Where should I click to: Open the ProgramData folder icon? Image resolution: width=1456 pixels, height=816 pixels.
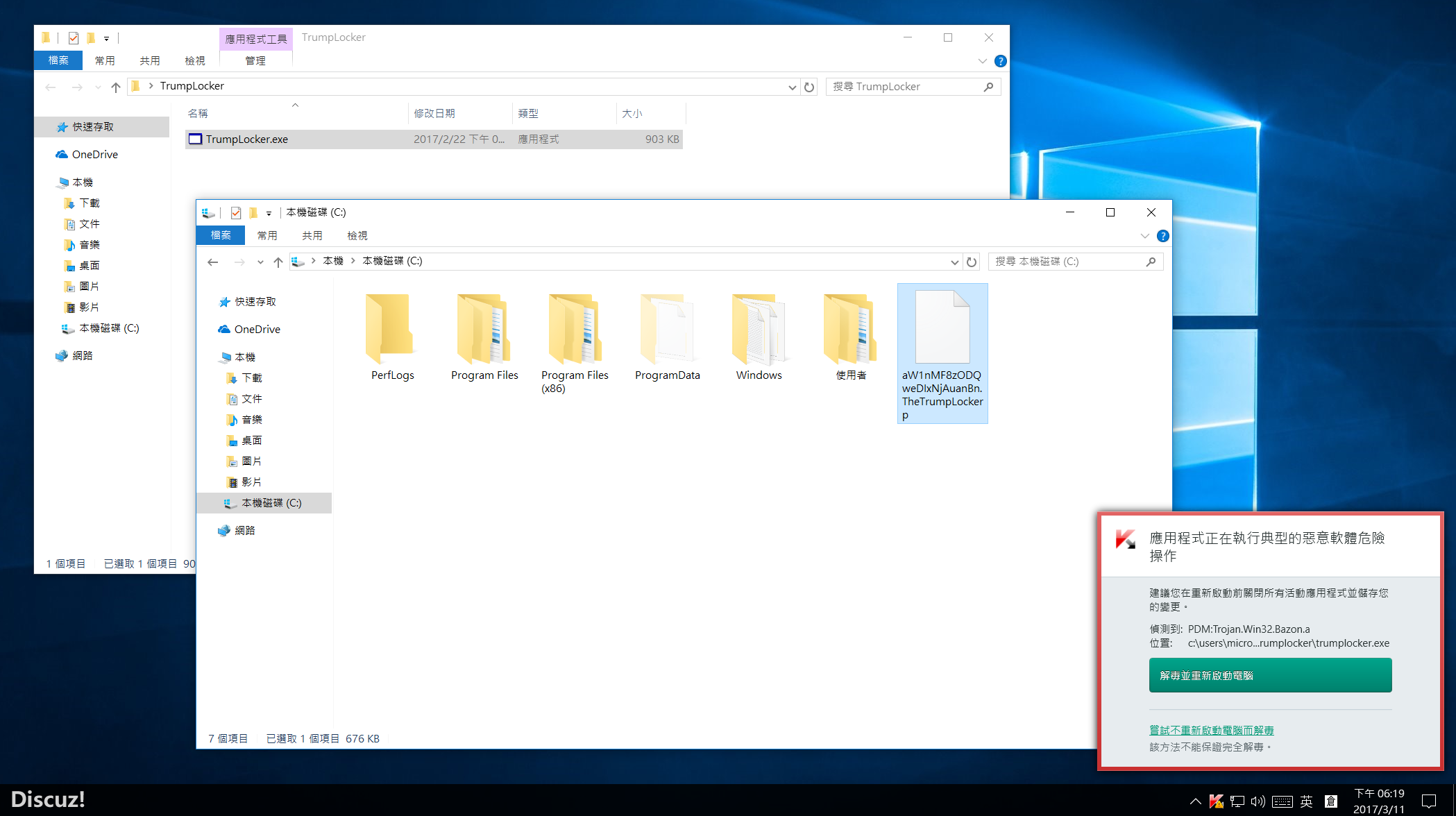pyautogui.click(x=667, y=329)
